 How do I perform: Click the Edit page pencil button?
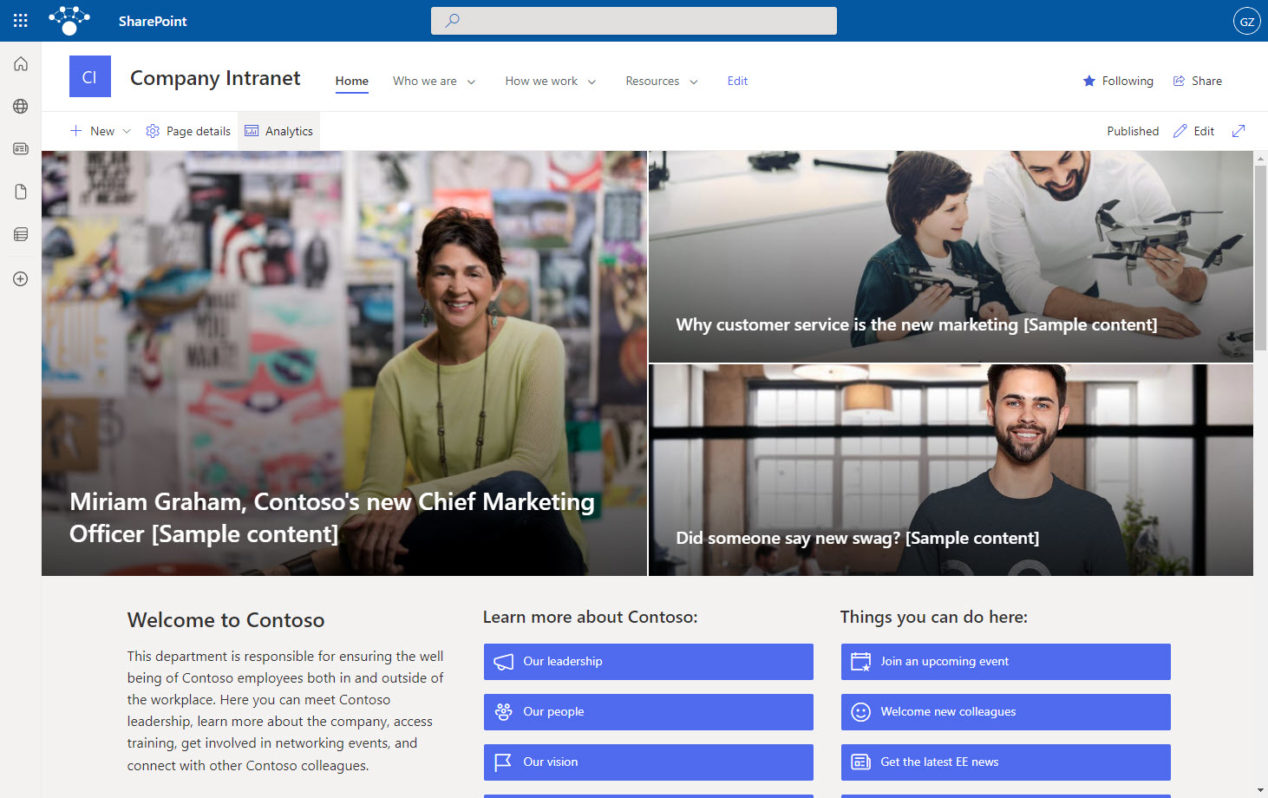pos(1194,131)
